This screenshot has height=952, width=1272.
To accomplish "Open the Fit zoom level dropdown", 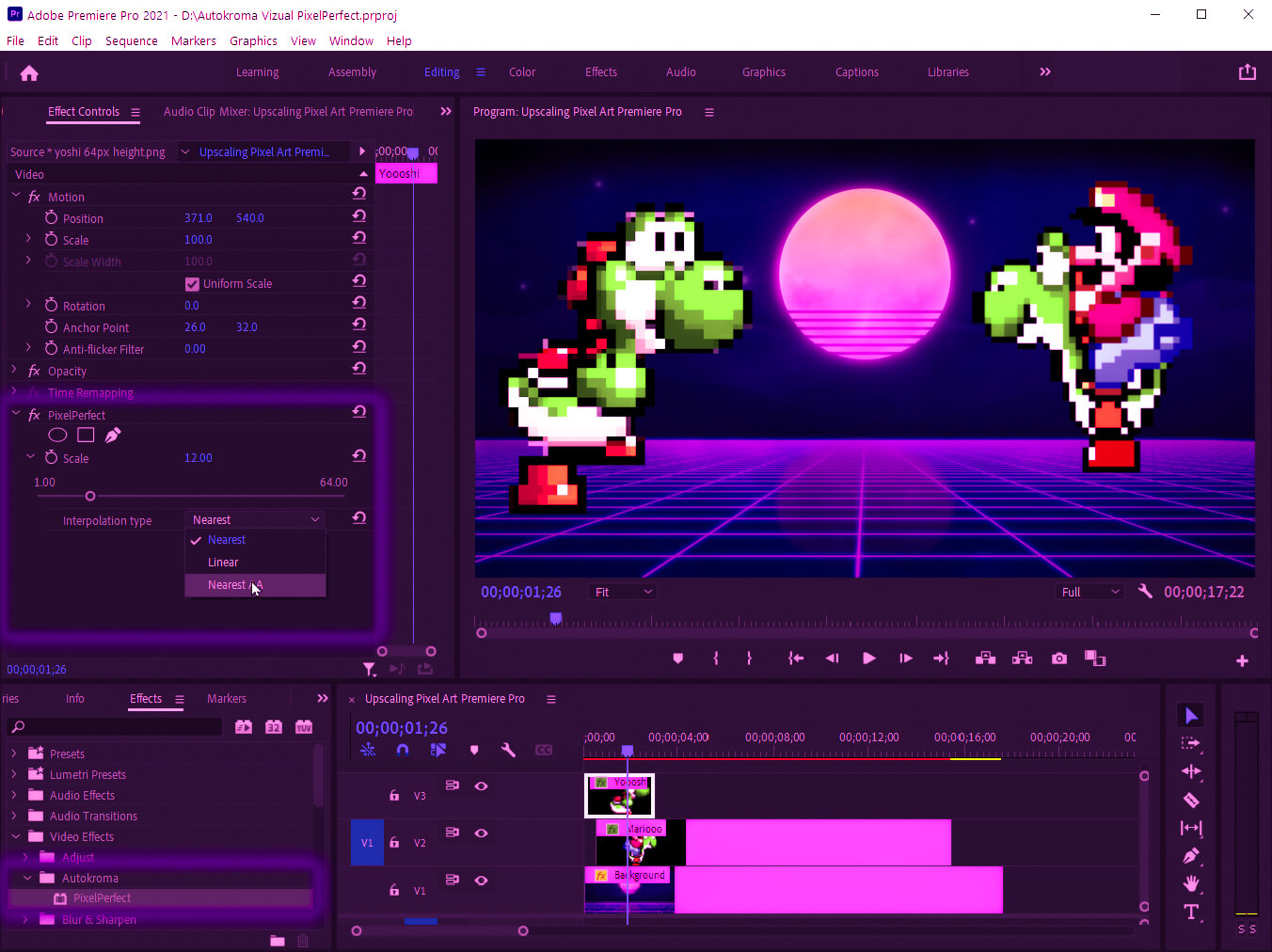I will [x=623, y=592].
